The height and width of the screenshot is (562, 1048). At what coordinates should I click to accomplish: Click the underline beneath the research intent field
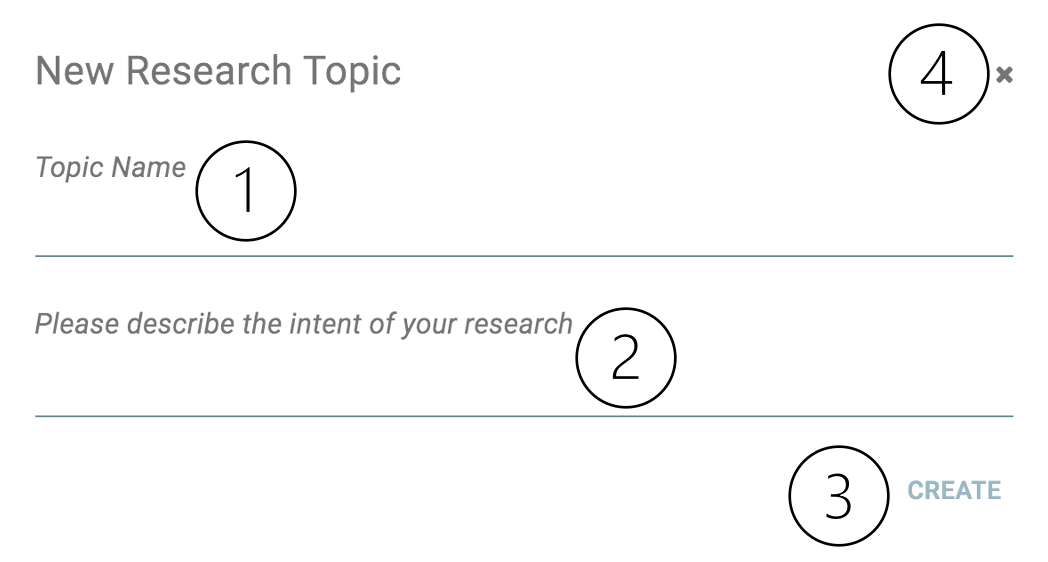tap(524, 415)
